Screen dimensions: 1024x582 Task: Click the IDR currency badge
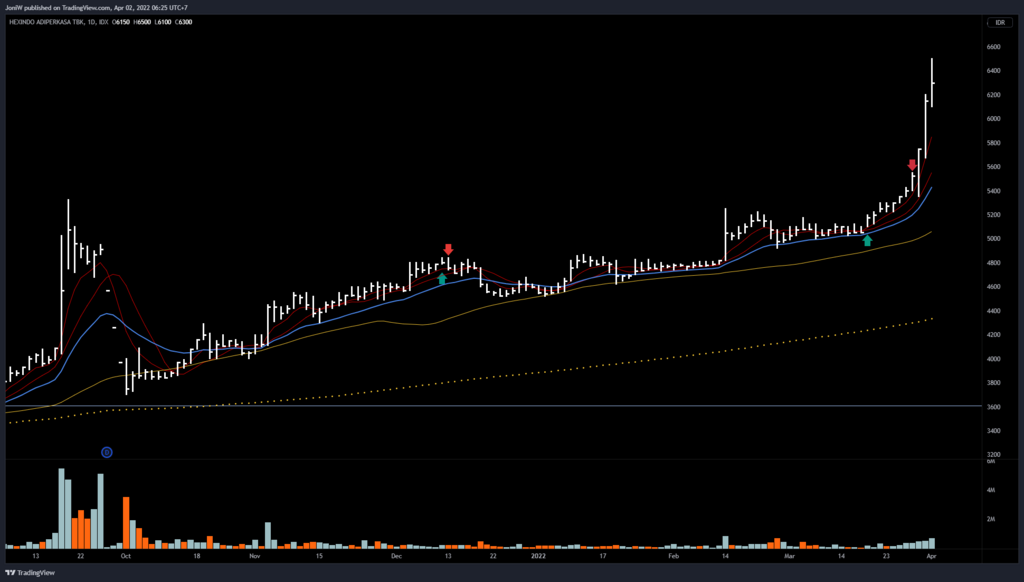(997, 22)
